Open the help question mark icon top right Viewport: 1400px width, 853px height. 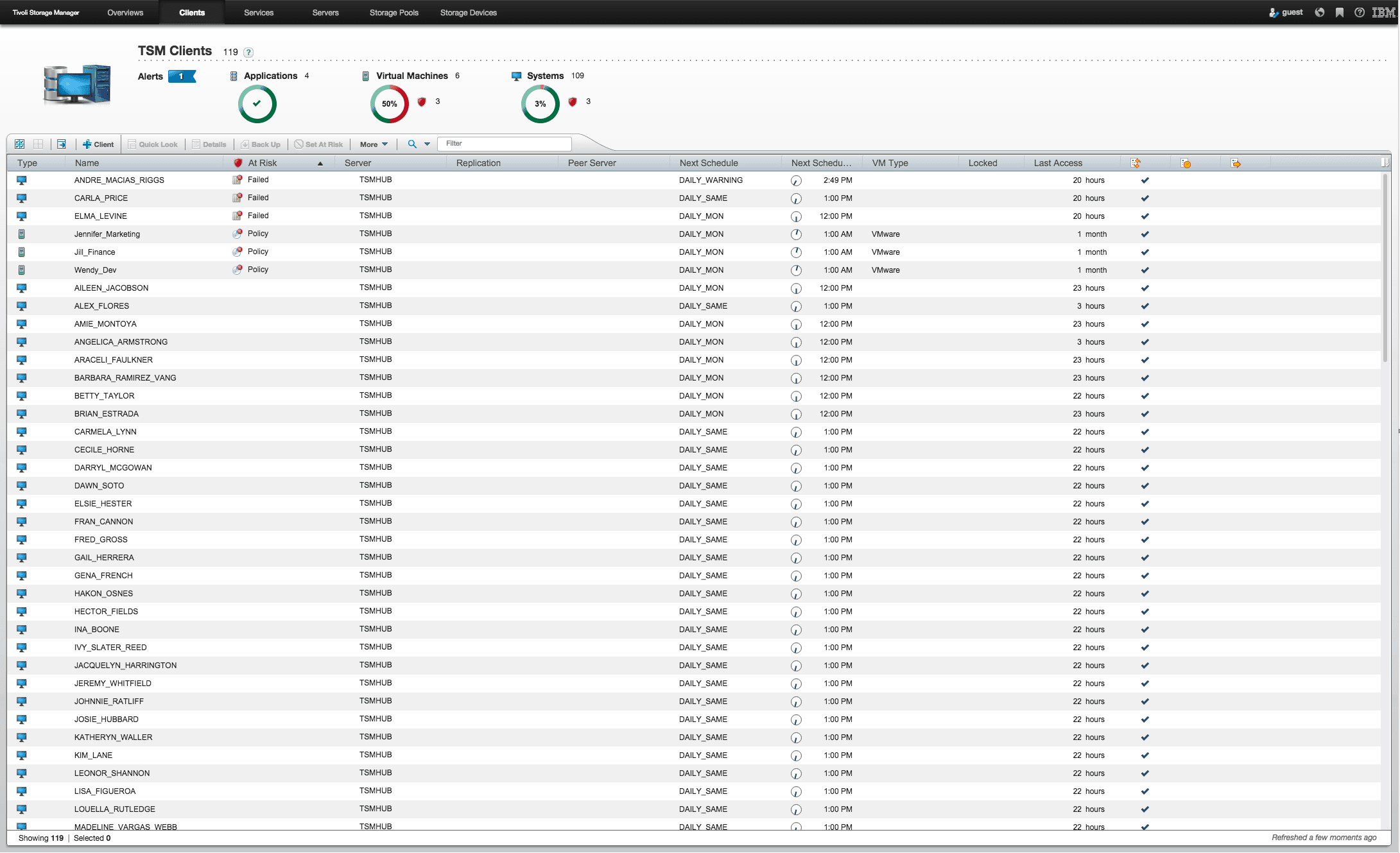point(1359,12)
